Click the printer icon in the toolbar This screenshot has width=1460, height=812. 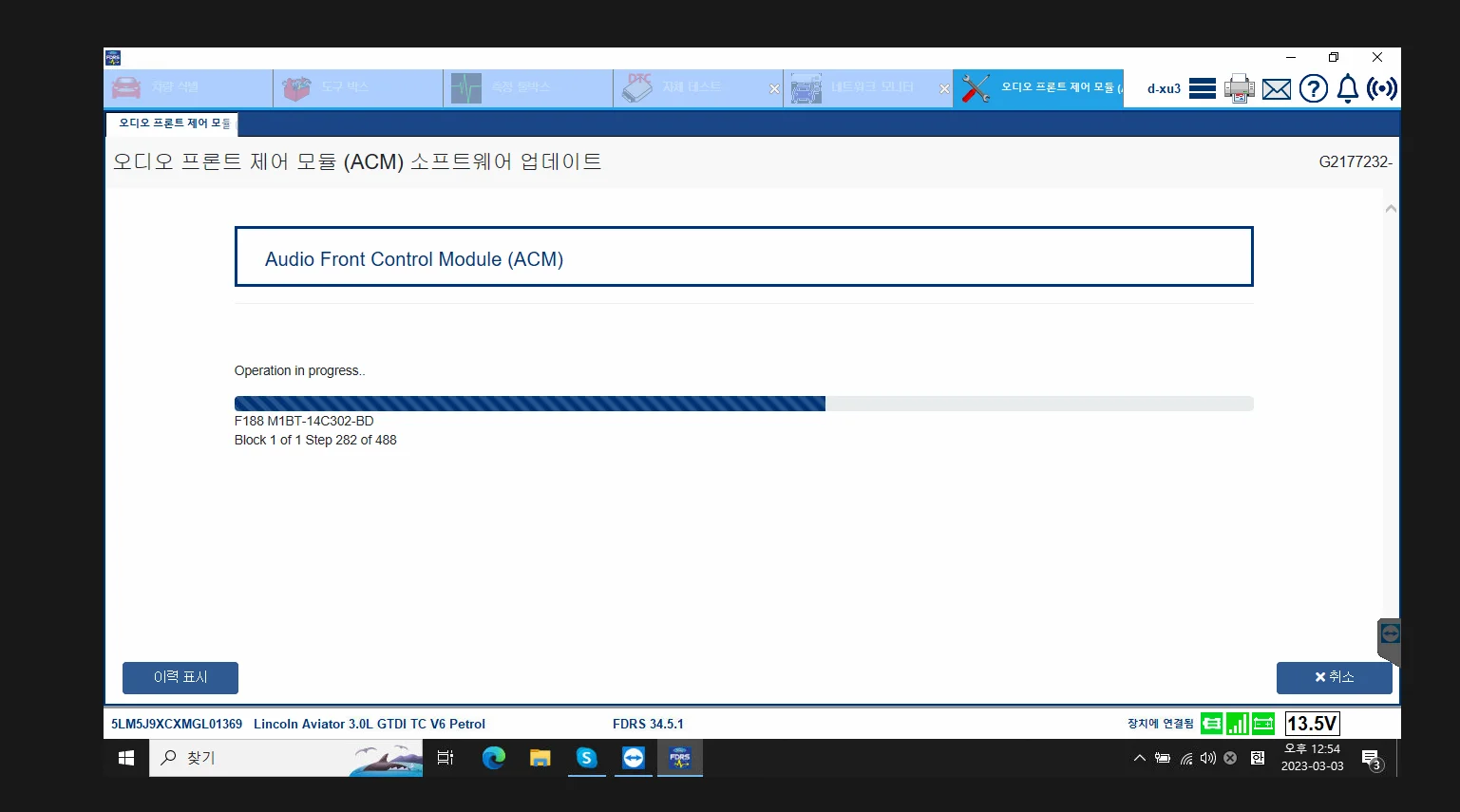click(1240, 88)
